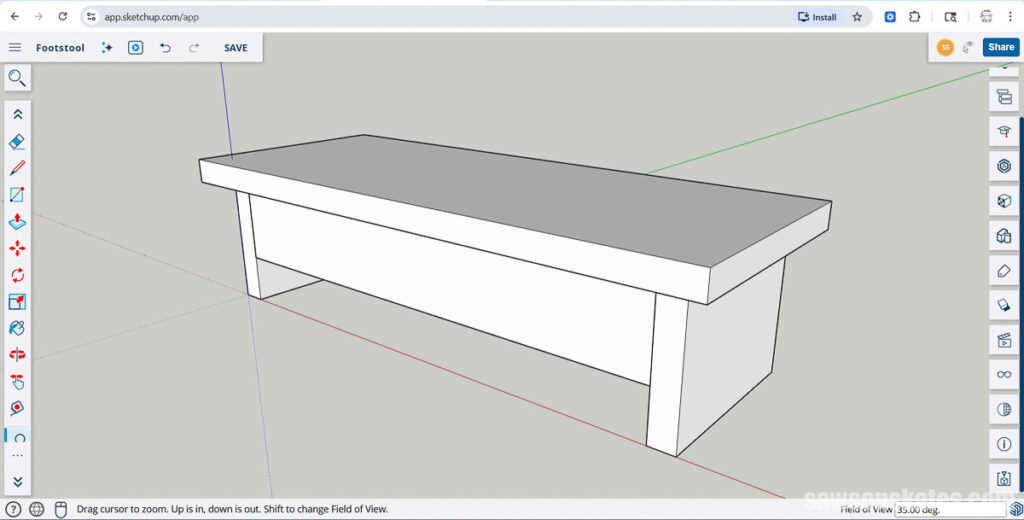The width and height of the screenshot is (1024, 520).
Task: Click the Redo arrow
Action: click(194, 48)
